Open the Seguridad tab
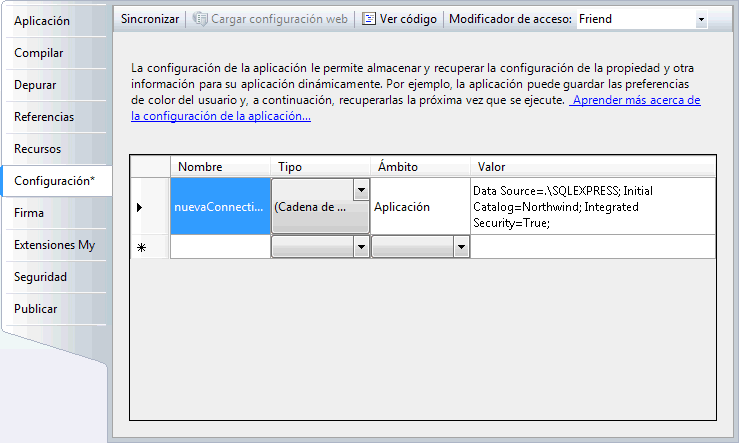Viewport: 739px width, 443px height. click(41, 277)
